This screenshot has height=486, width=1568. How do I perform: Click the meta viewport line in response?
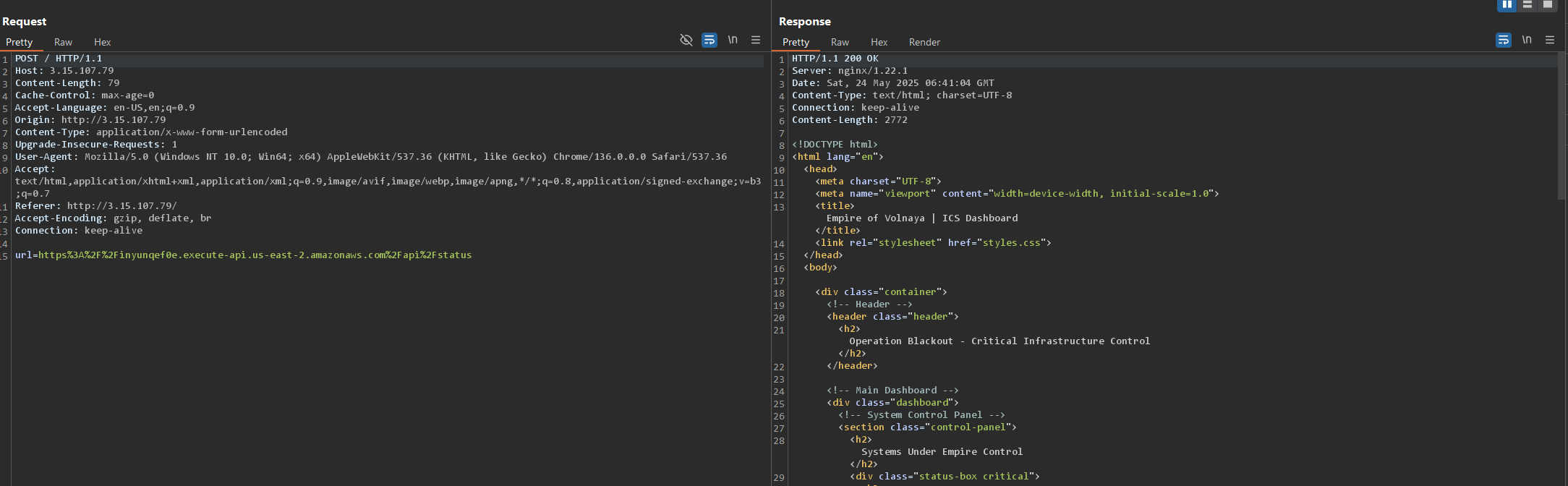coord(1017,194)
